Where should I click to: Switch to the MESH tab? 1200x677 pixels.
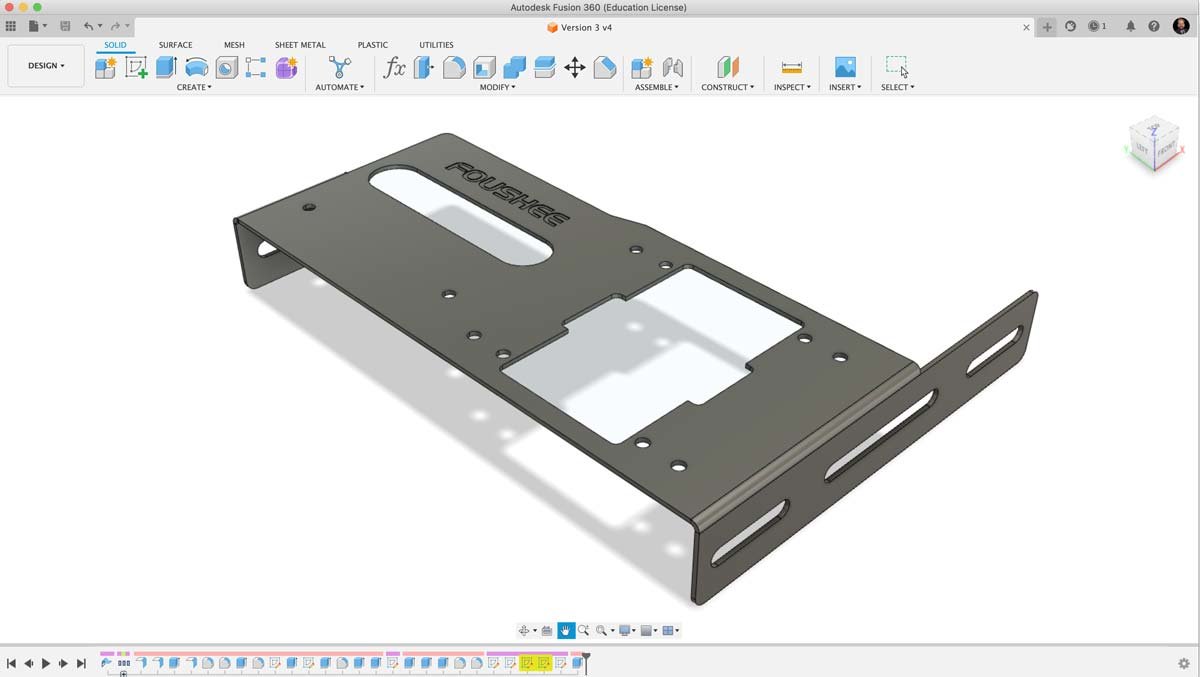pos(234,45)
